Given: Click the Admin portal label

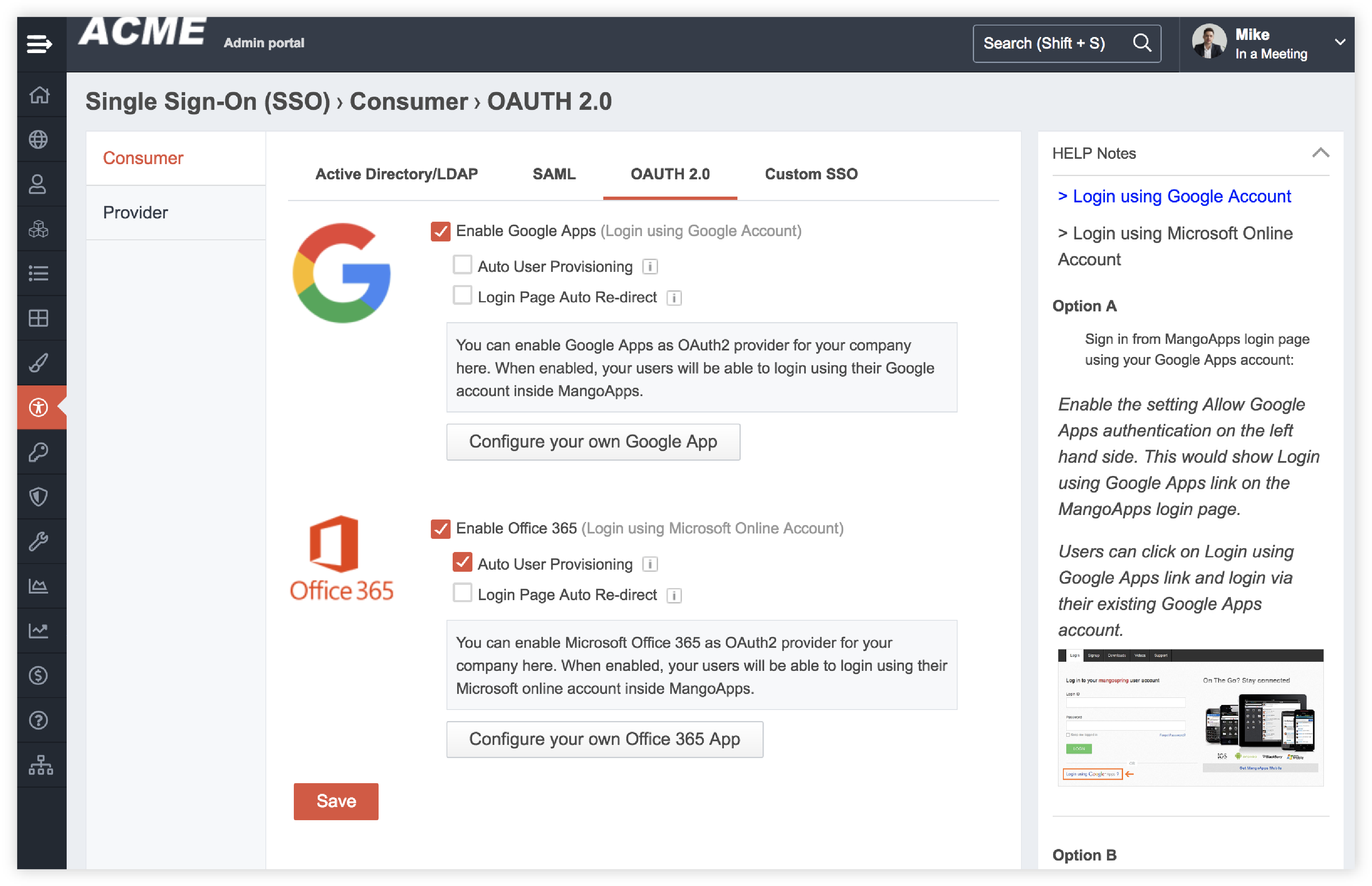Looking at the screenshot, I should click(264, 43).
